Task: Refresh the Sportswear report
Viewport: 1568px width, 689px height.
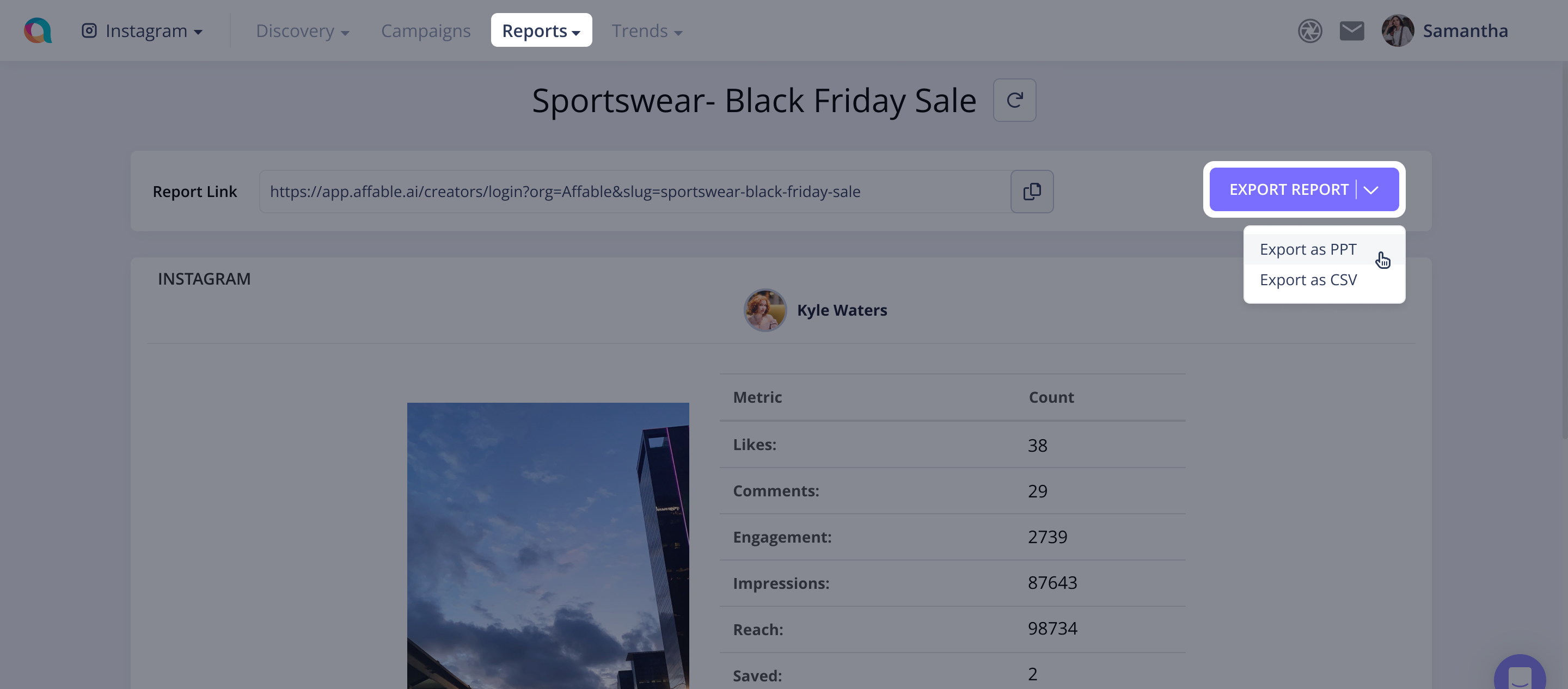Action: tap(1014, 100)
